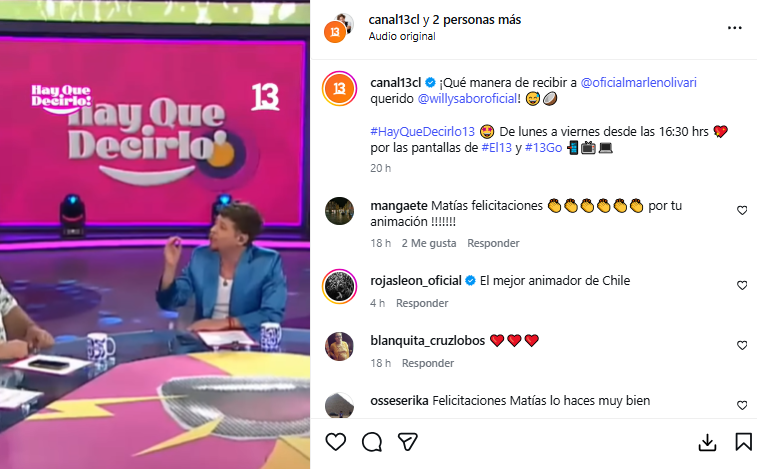
Task: Open the three-dot more options menu
Action: 735,28
